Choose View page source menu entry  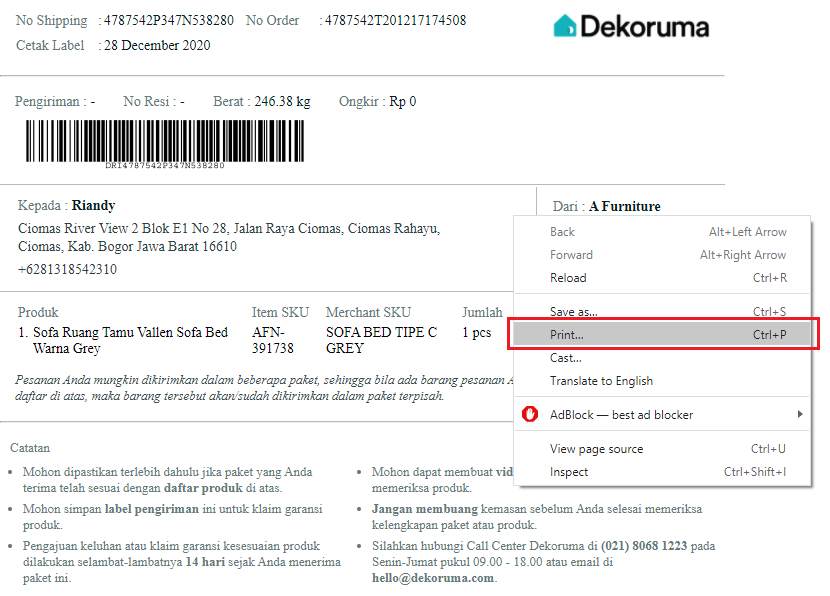coord(662,449)
